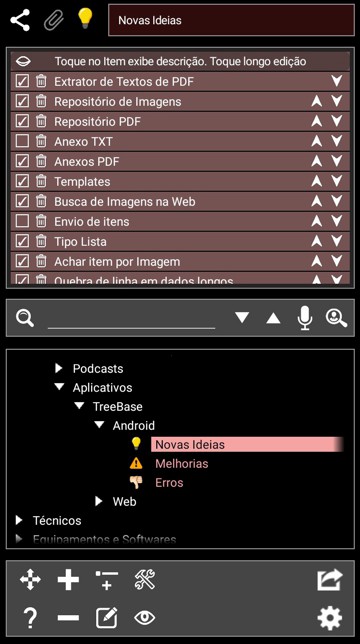This screenshot has width=360, height=644.
Task: Click the microphone voice search icon
Action: (305, 317)
